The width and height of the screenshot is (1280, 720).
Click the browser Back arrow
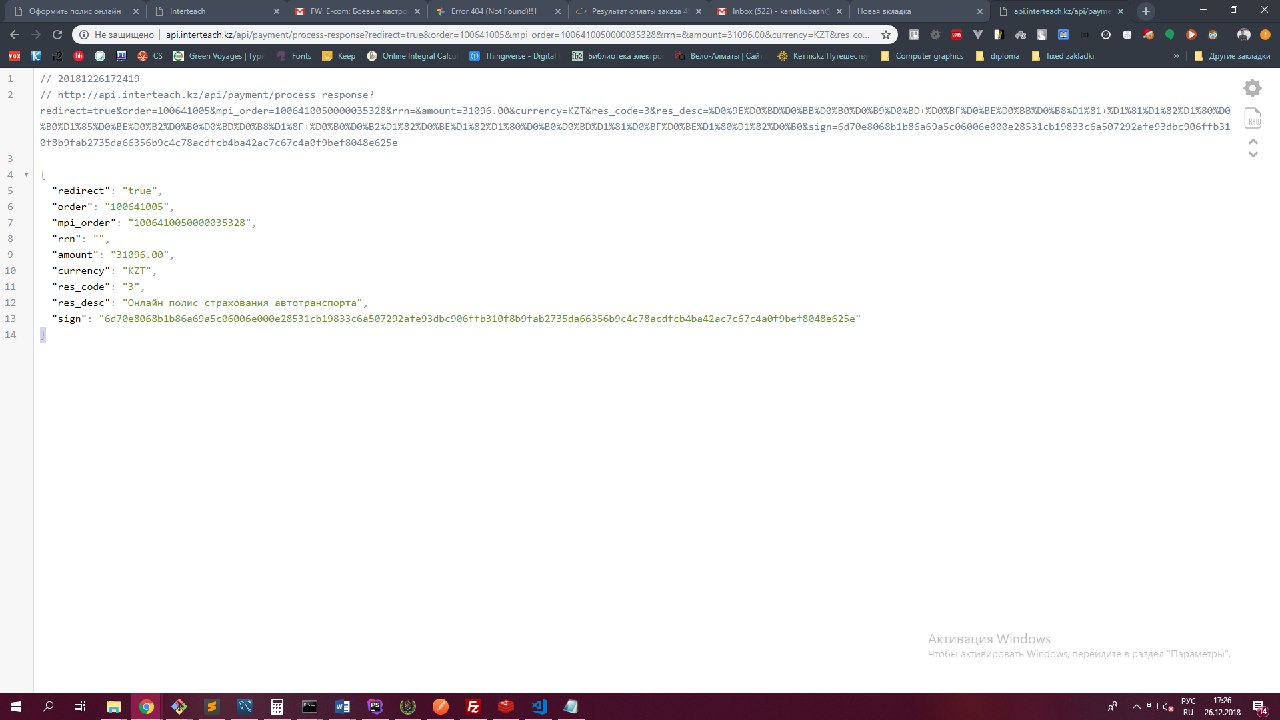coord(14,34)
